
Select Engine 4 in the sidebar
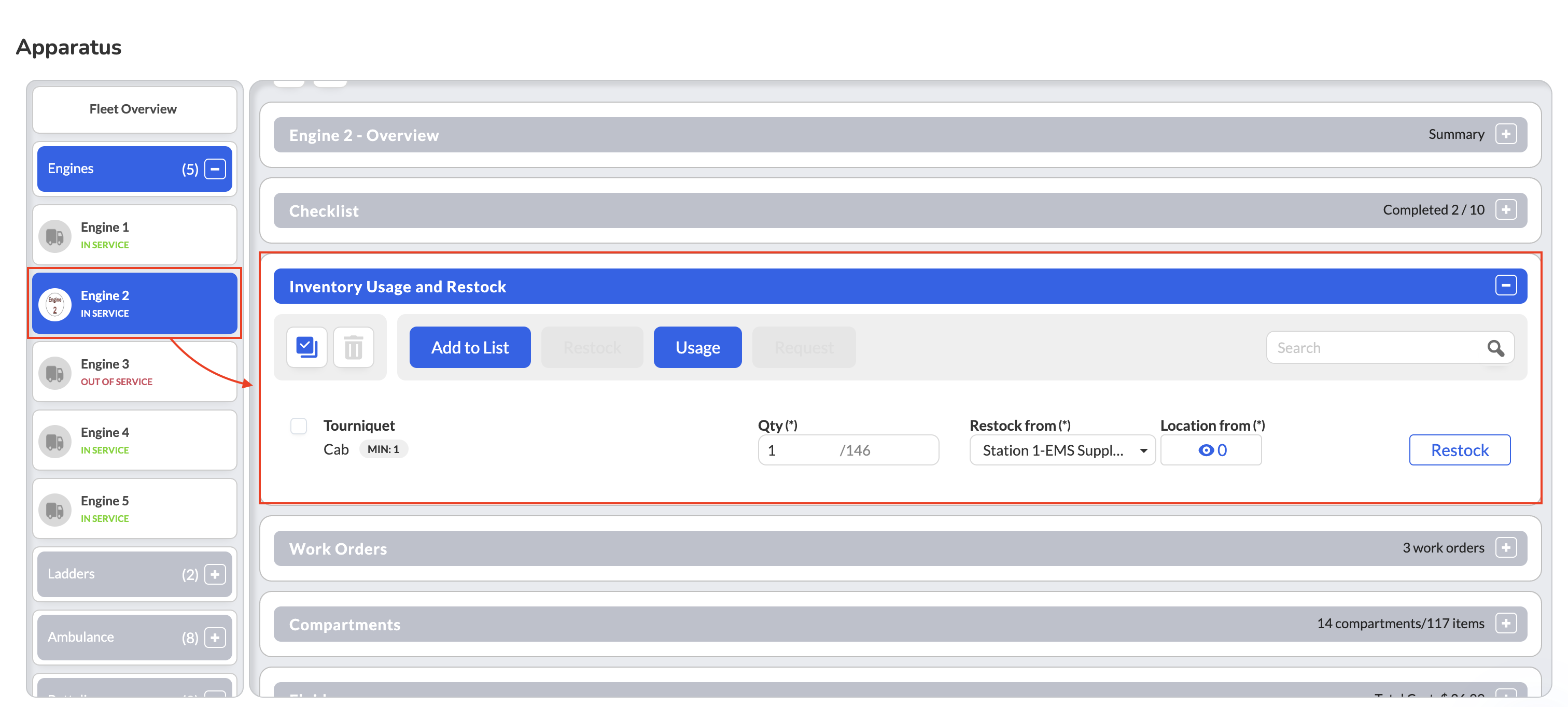134,441
